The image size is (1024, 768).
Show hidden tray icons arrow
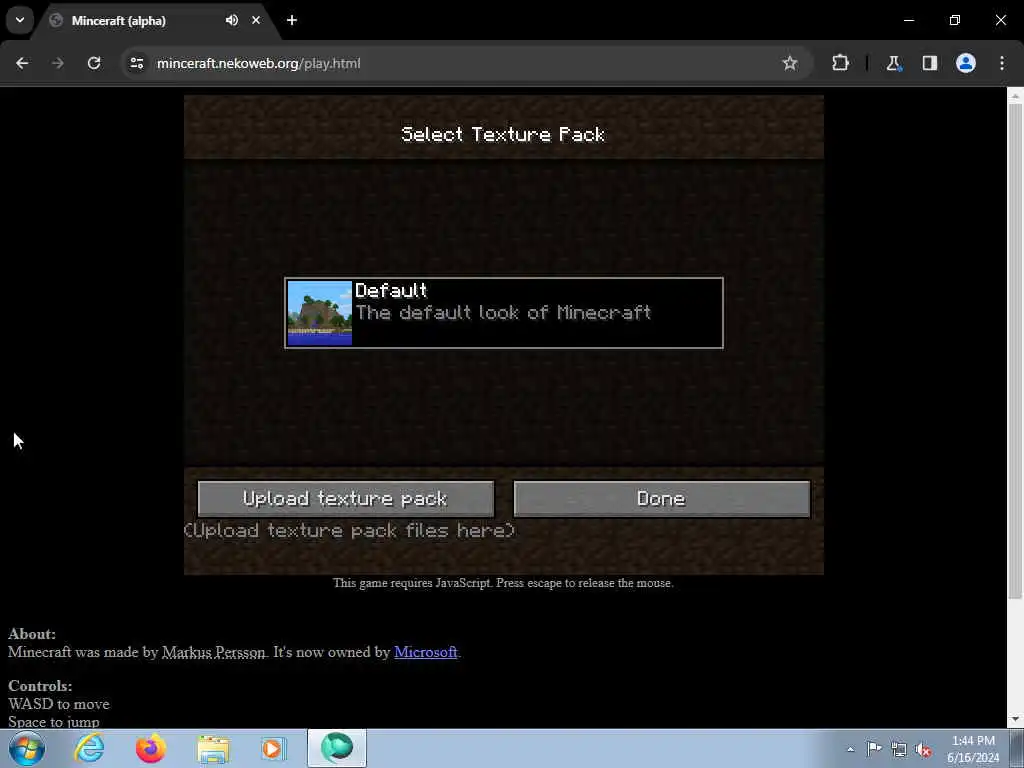click(850, 749)
